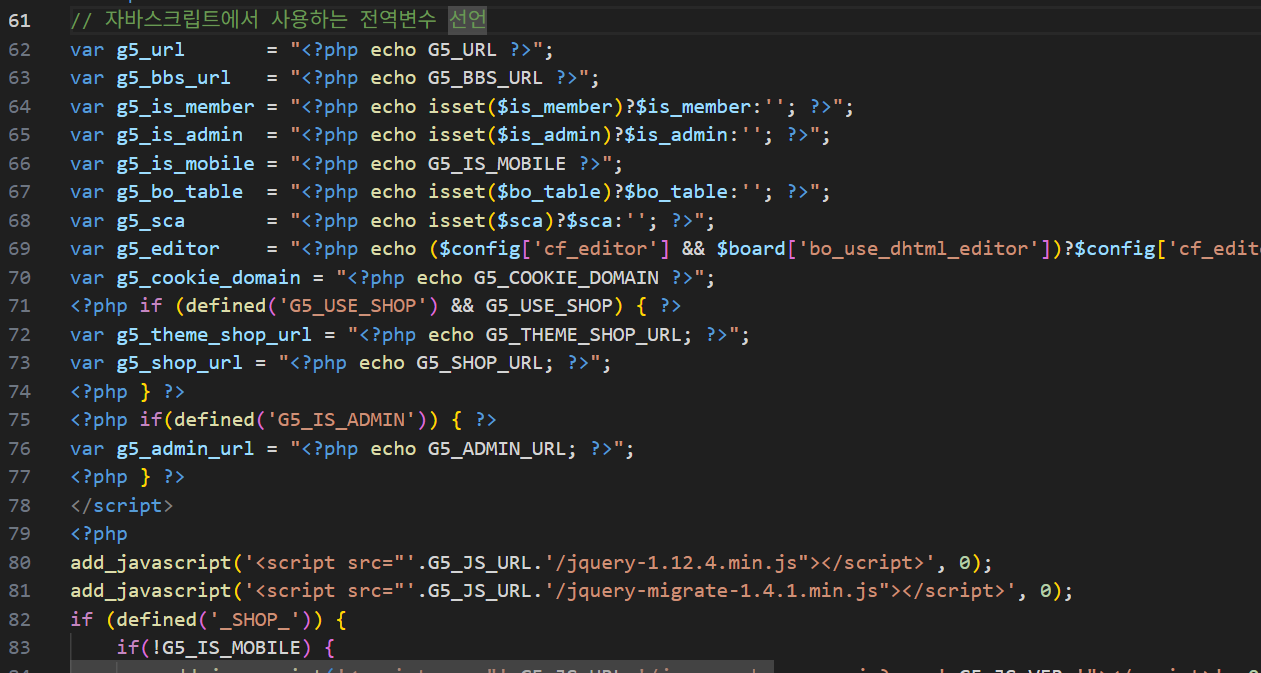Click the variable name g5_url
The width and height of the screenshot is (1261, 673).
click(x=150, y=49)
